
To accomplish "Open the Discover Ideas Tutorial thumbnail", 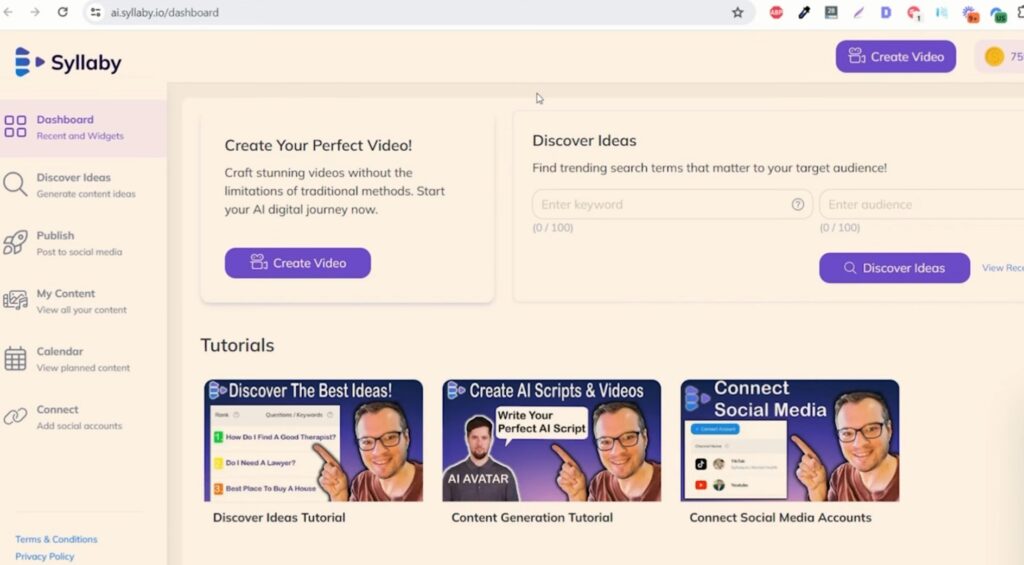I will (x=313, y=441).
